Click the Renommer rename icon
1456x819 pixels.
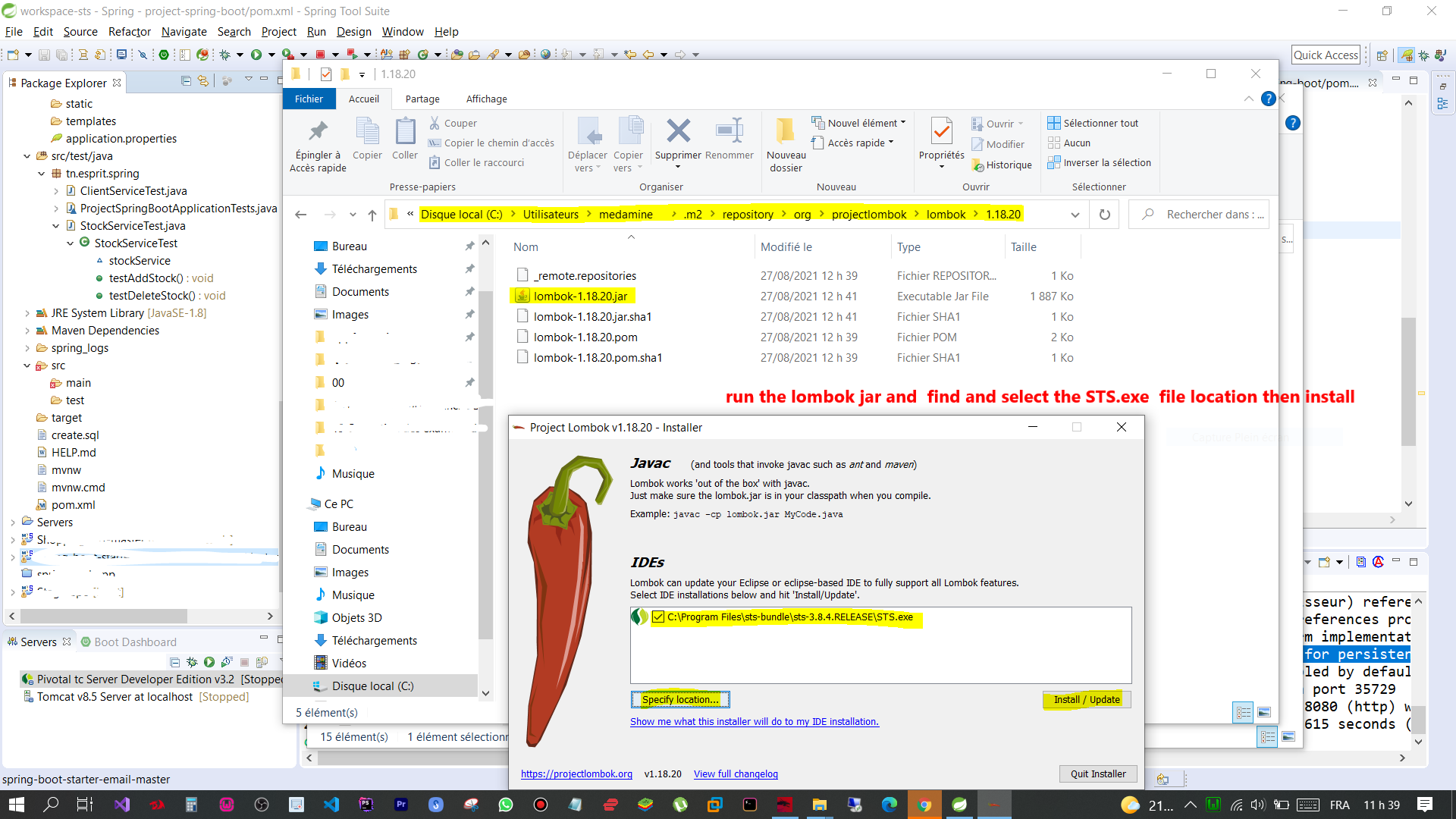[729, 132]
